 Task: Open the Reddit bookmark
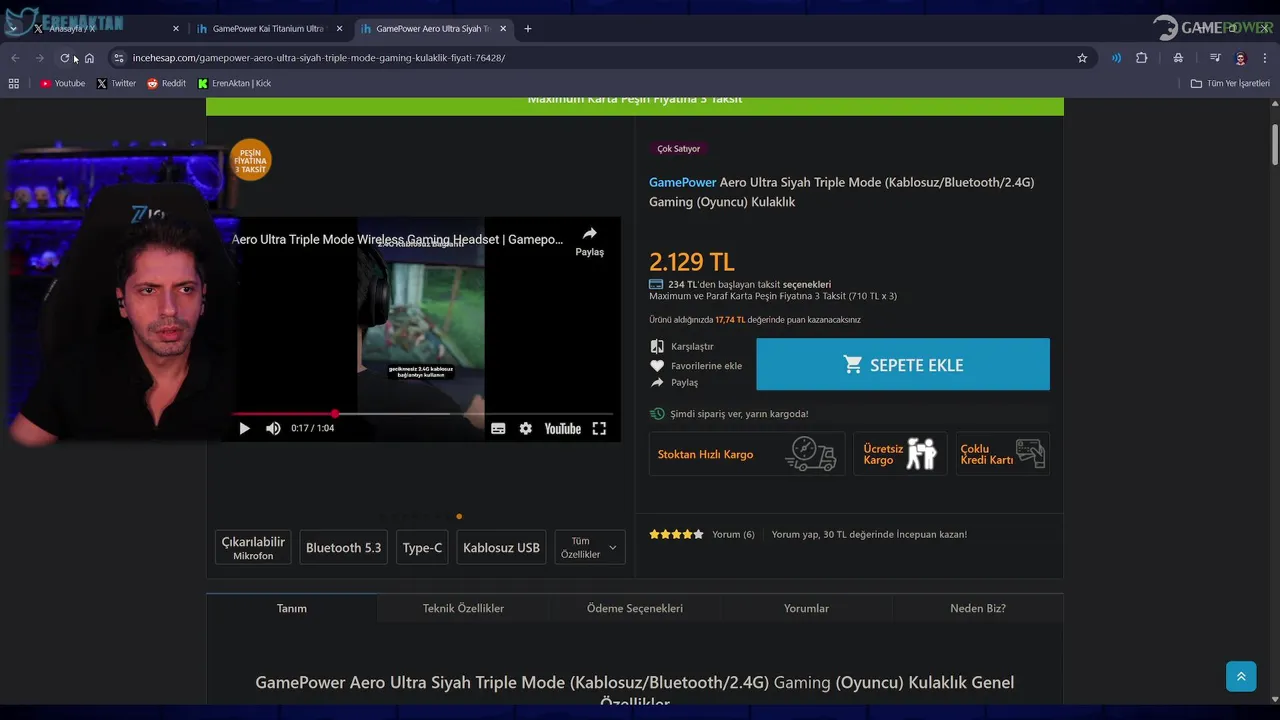167,84
